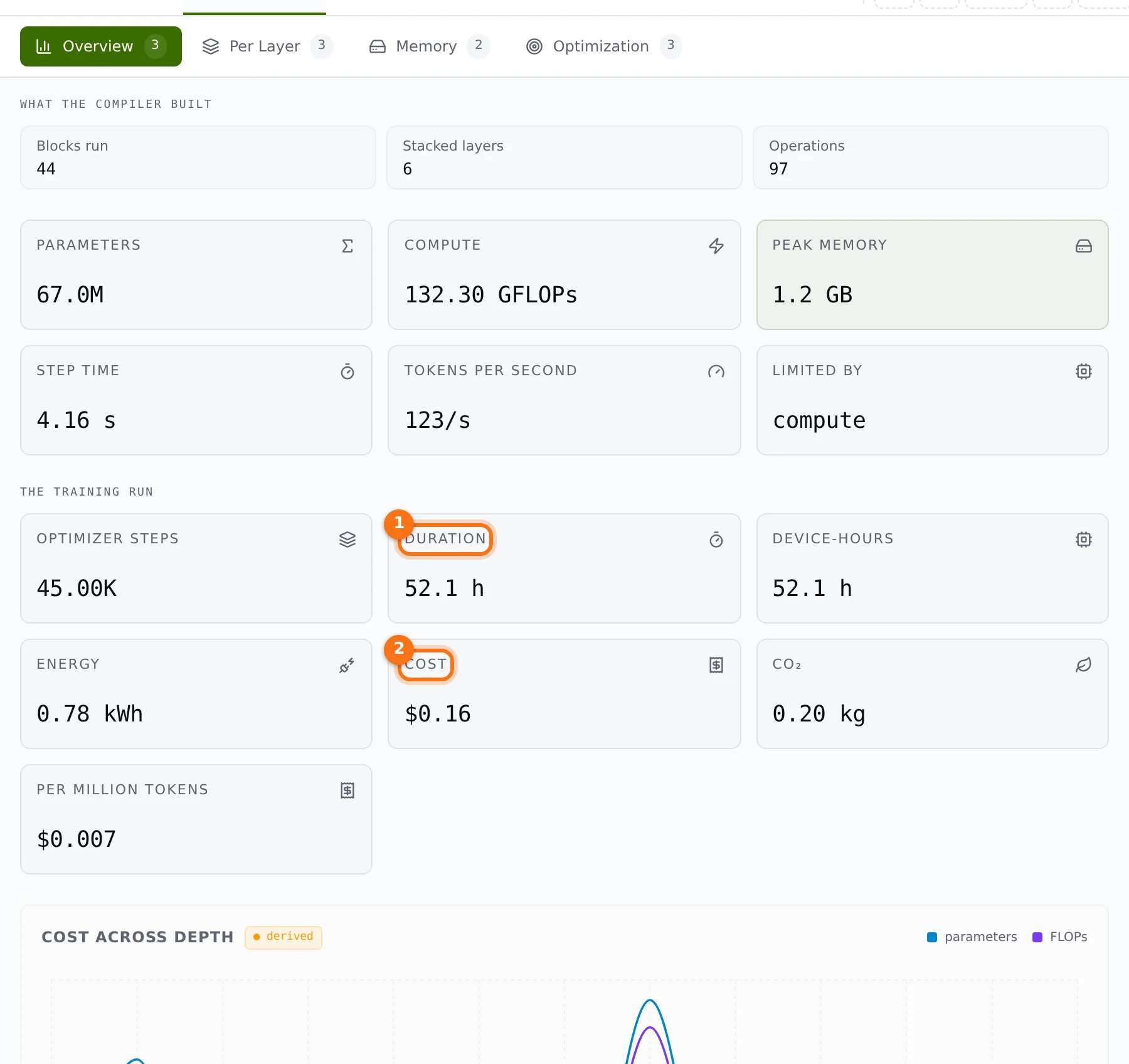This screenshot has height=1064, width=1129.
Task: Click the drive icon on Peak Memory card
Action: 1084,246
